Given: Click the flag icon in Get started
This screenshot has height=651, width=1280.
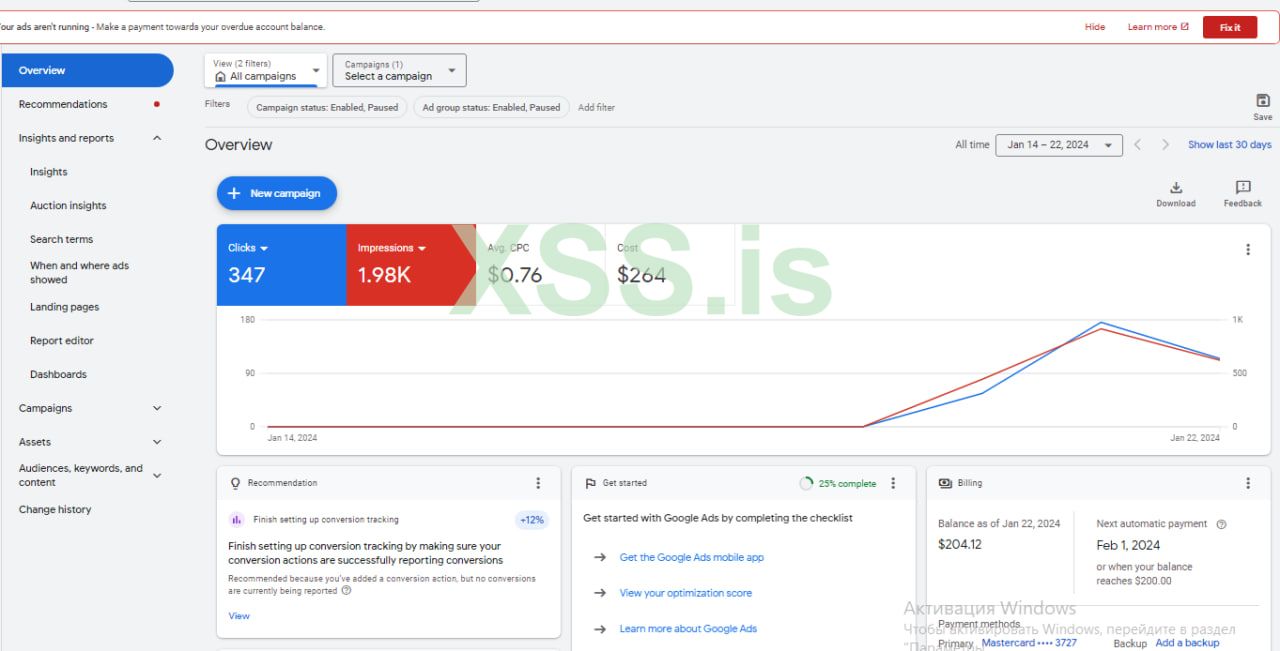Looking at the screenshot, I should point(590,483).
